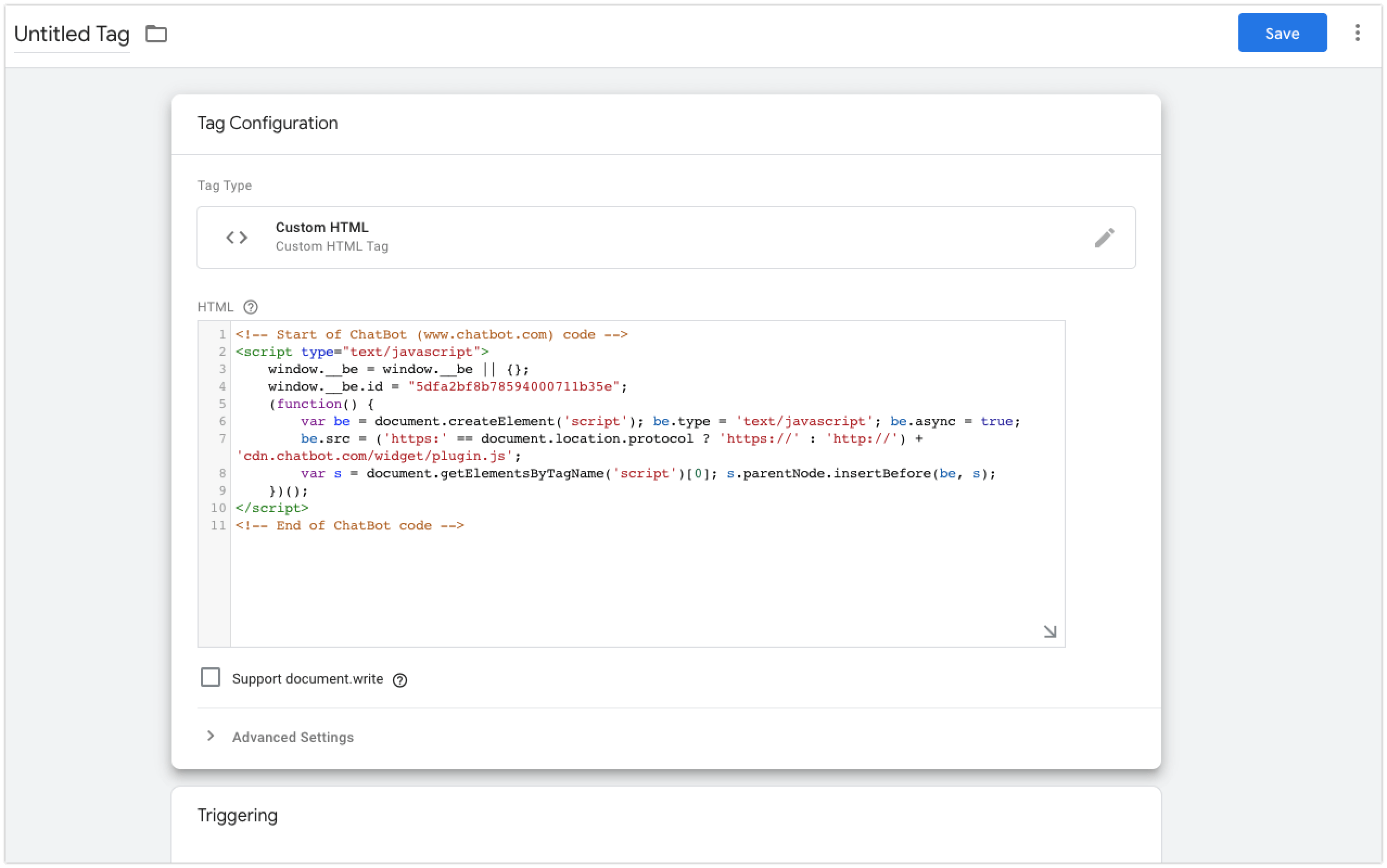The image size is (1387, 868).
Task: Open the three-dot more options menu
Action: point(1357,33)
